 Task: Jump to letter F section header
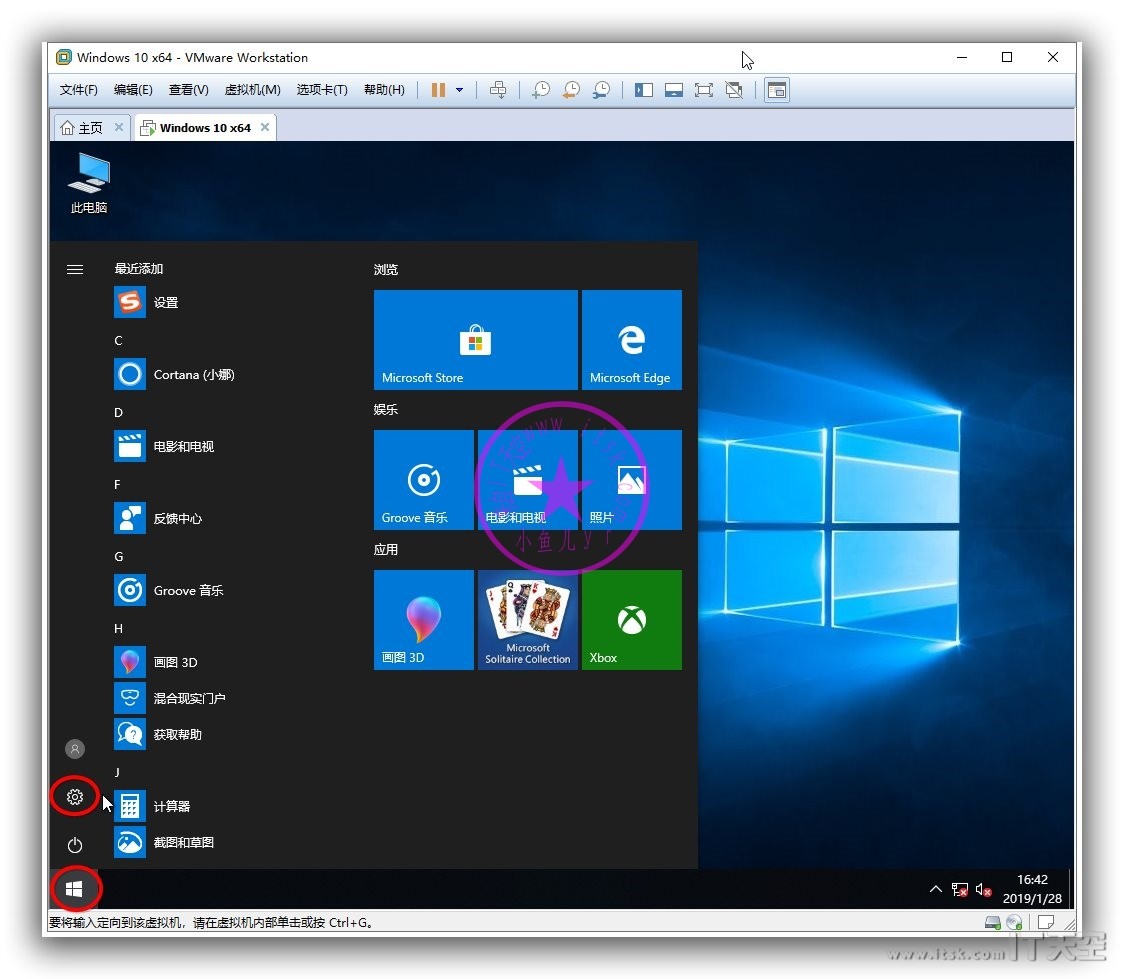118,484
